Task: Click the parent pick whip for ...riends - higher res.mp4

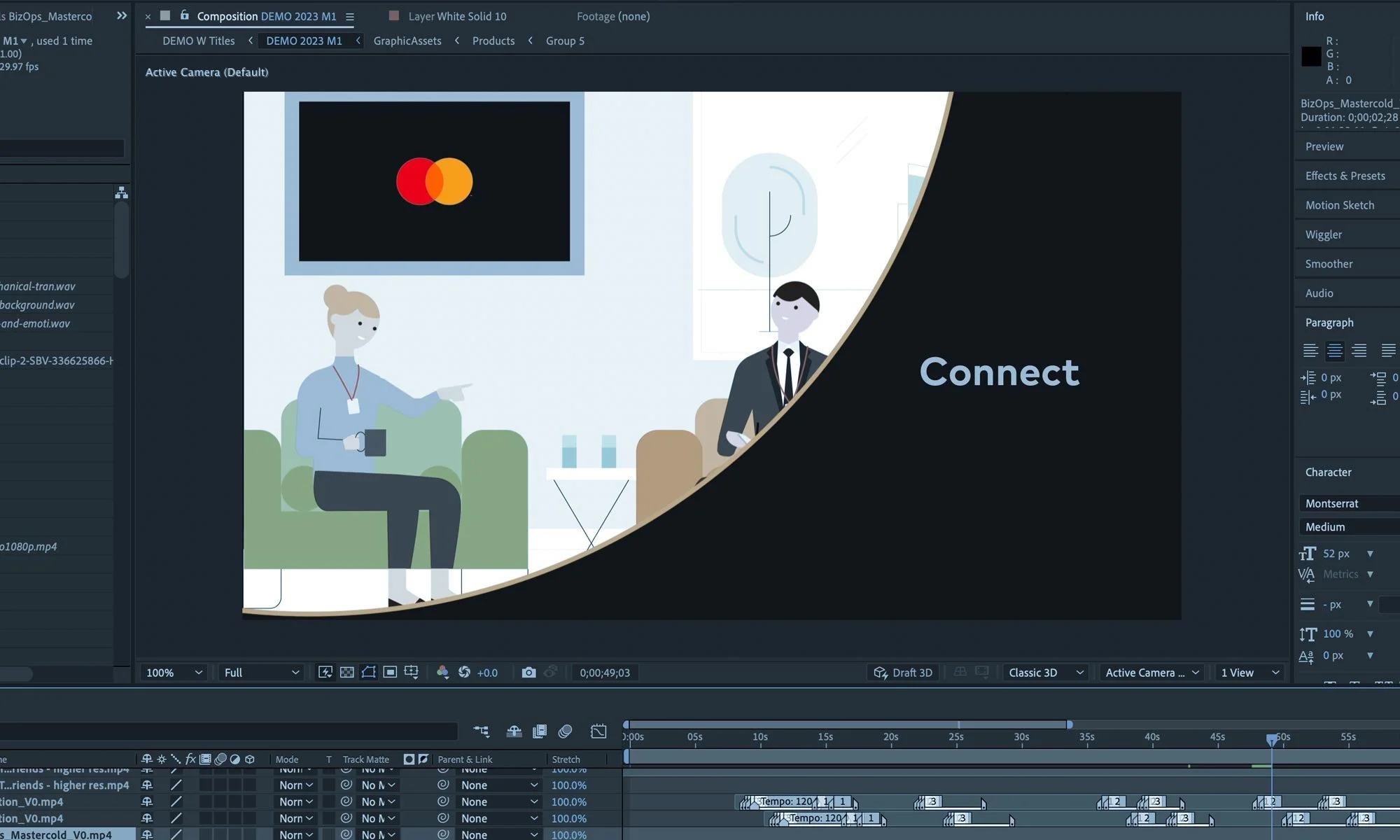Action: point(443,785)
